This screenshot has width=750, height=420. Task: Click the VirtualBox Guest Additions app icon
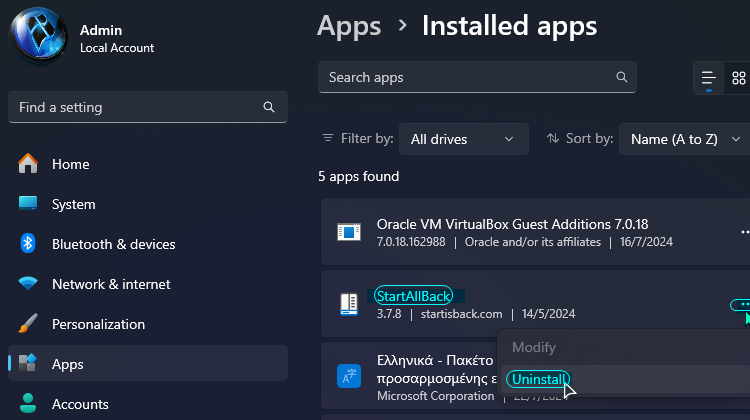tap(349, 232)
